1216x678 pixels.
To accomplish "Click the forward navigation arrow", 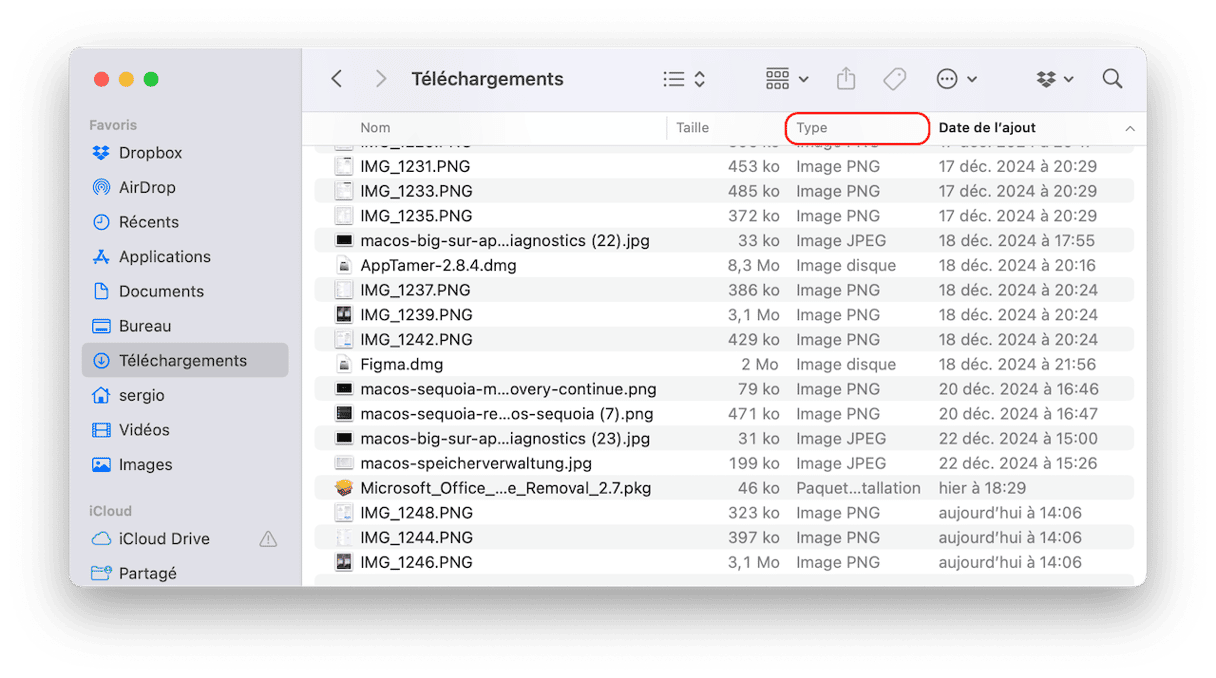I will 380,79.
